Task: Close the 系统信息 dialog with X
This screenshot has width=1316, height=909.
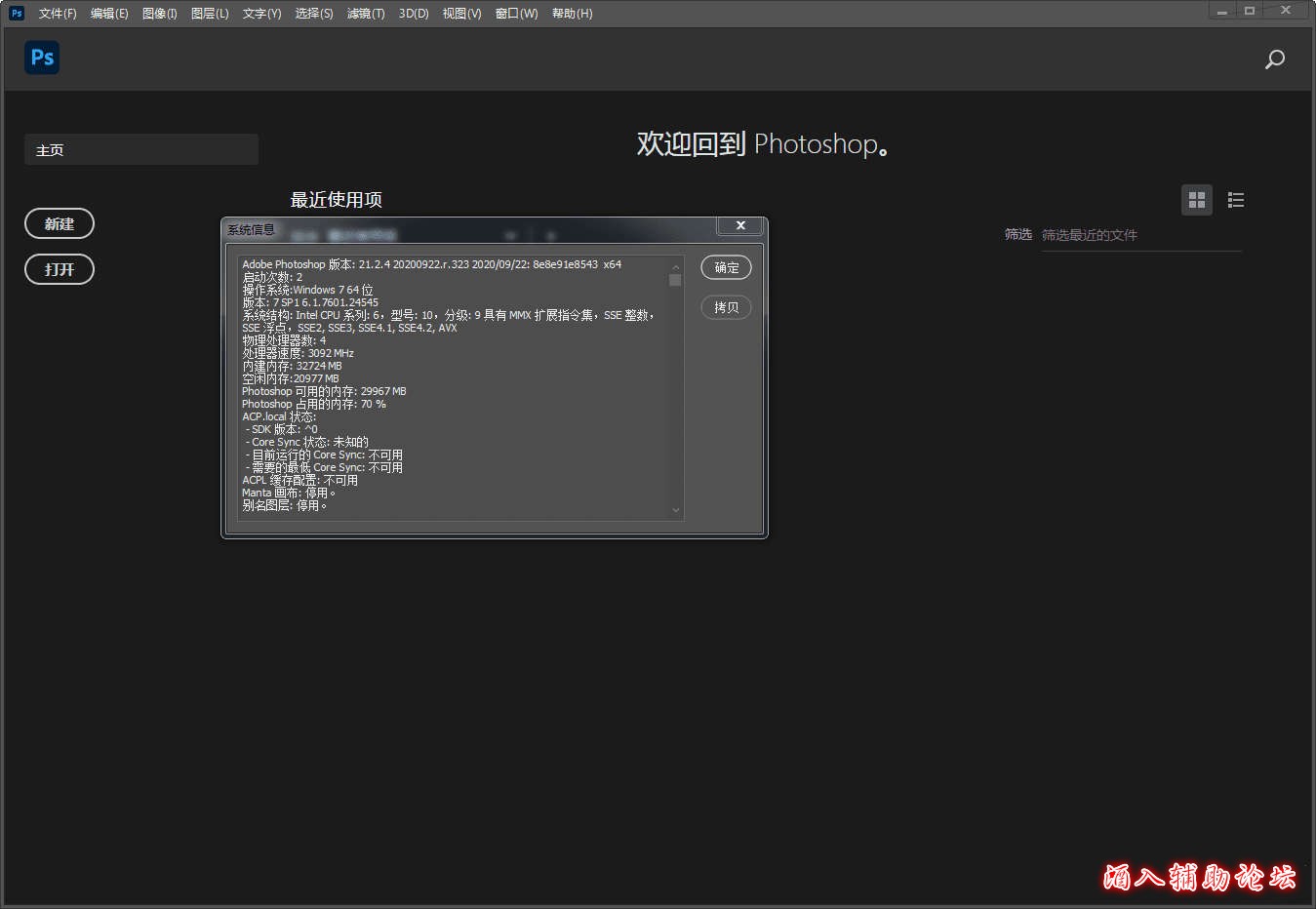Action: pos(740,225)
